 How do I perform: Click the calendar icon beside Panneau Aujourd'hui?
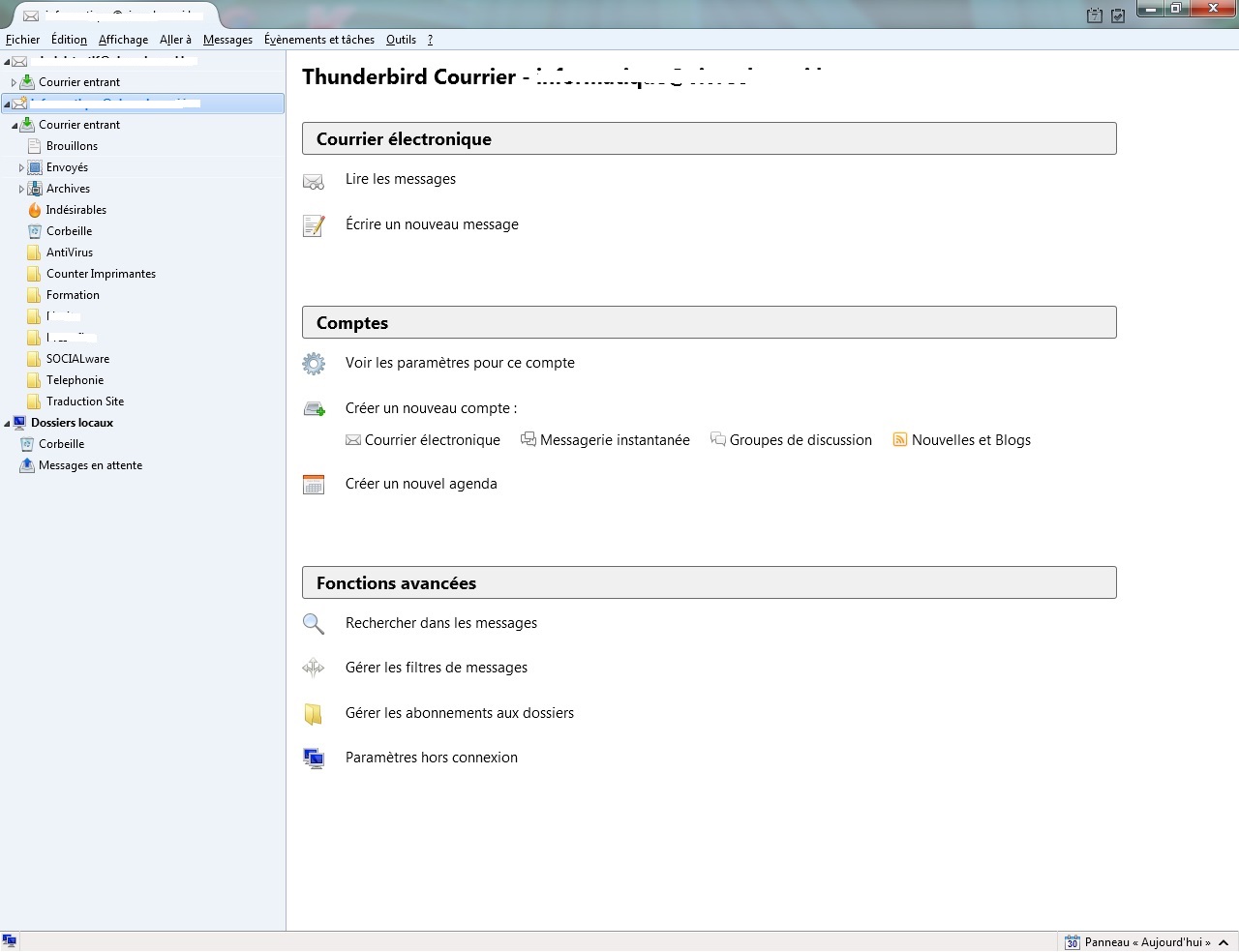[1073, 942]
